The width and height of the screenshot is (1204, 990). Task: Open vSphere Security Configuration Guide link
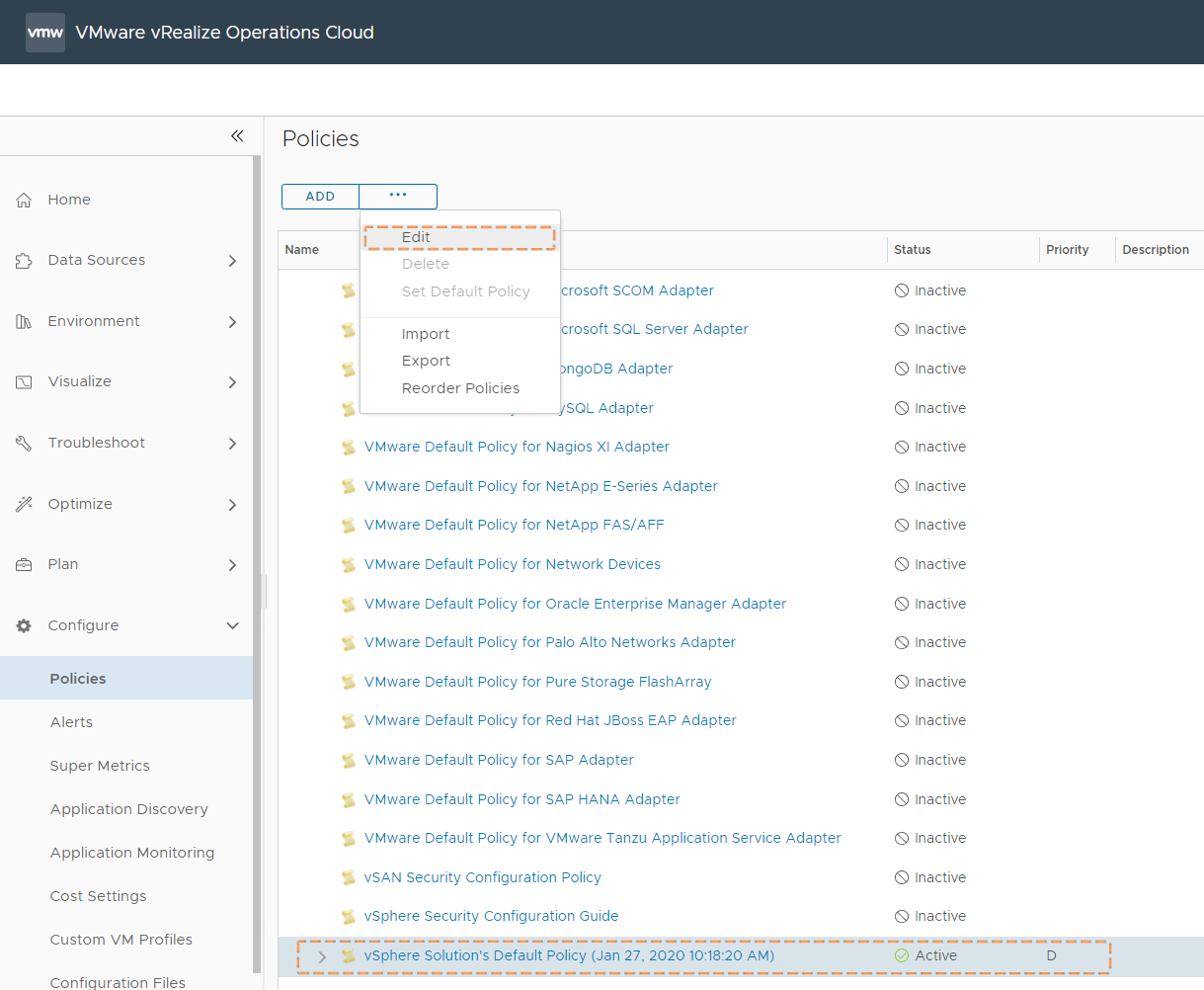point(492,916)
